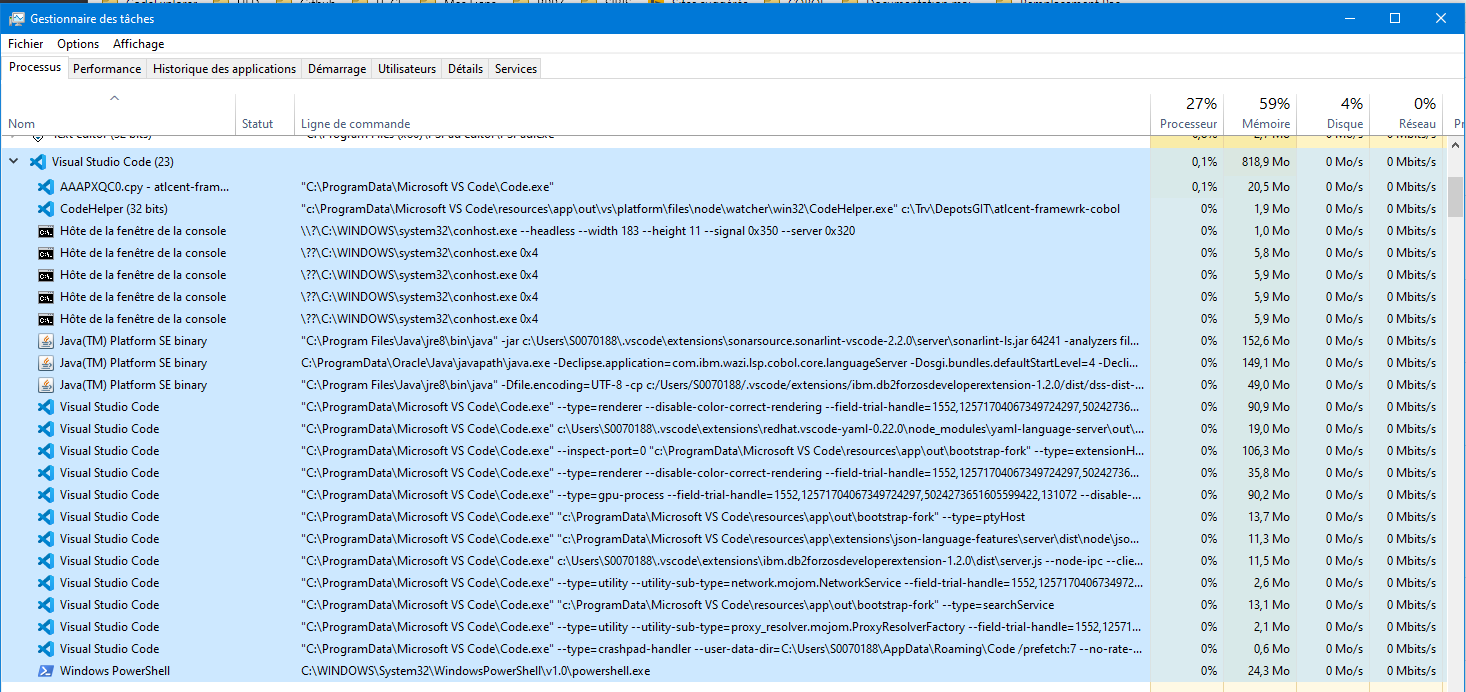Image resolution: width=1466 pixels, height=692 pixels.
Task: Sort processes by the Mémoire column
Action: [1265, 113]
